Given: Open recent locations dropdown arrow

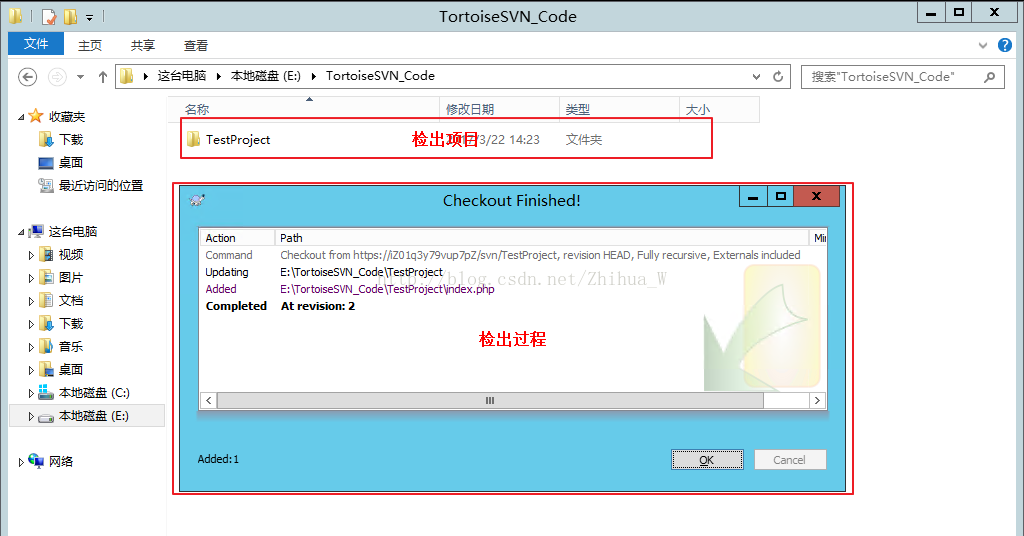Looking at the screenshot, I should click(80, 77).
